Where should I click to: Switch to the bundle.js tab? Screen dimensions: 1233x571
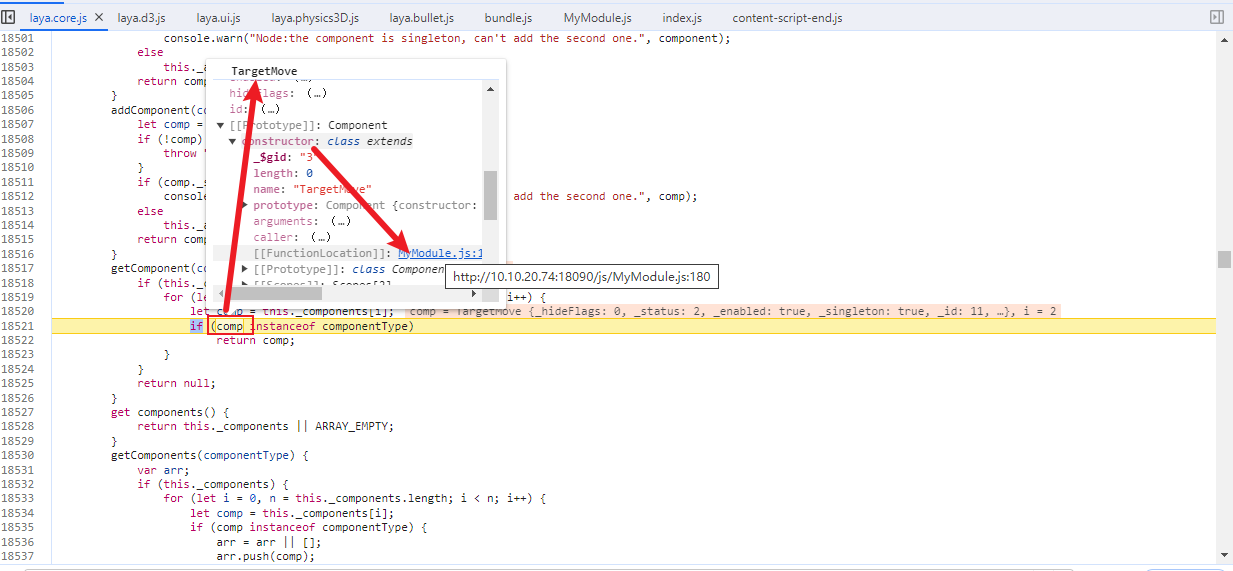508,18
